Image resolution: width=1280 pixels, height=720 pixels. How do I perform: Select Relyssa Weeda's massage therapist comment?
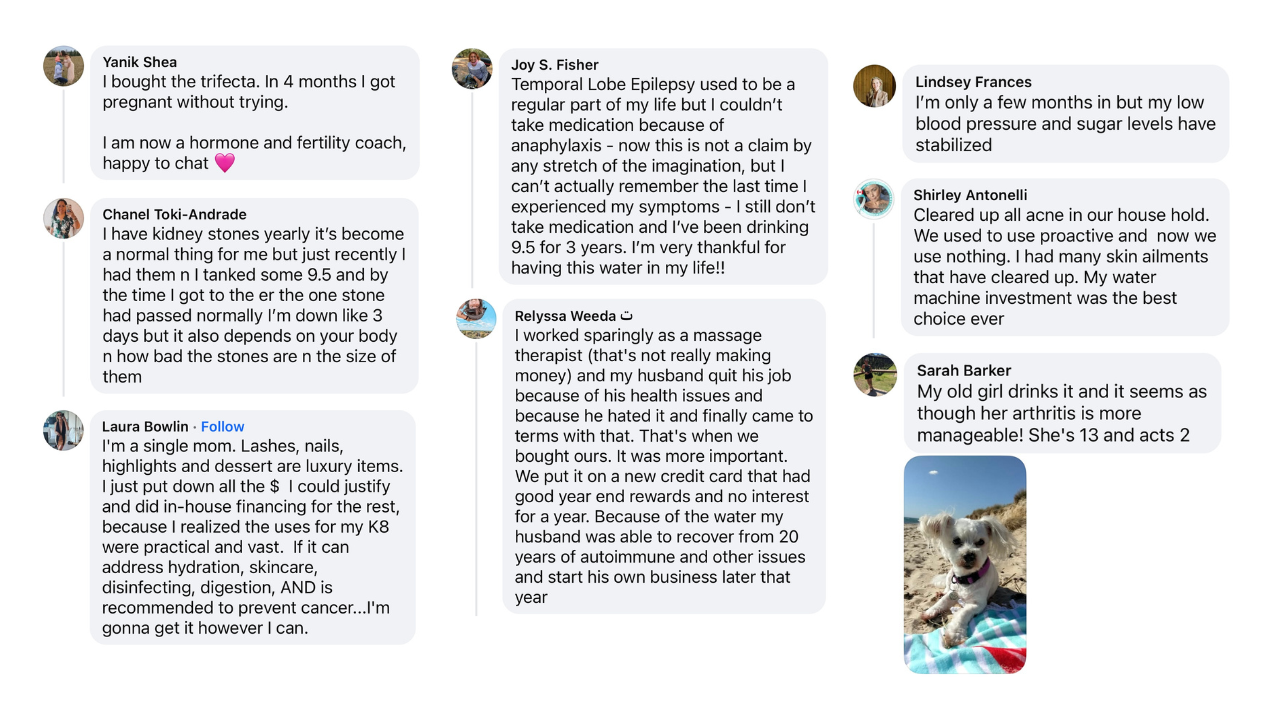[x=664, y=456]
